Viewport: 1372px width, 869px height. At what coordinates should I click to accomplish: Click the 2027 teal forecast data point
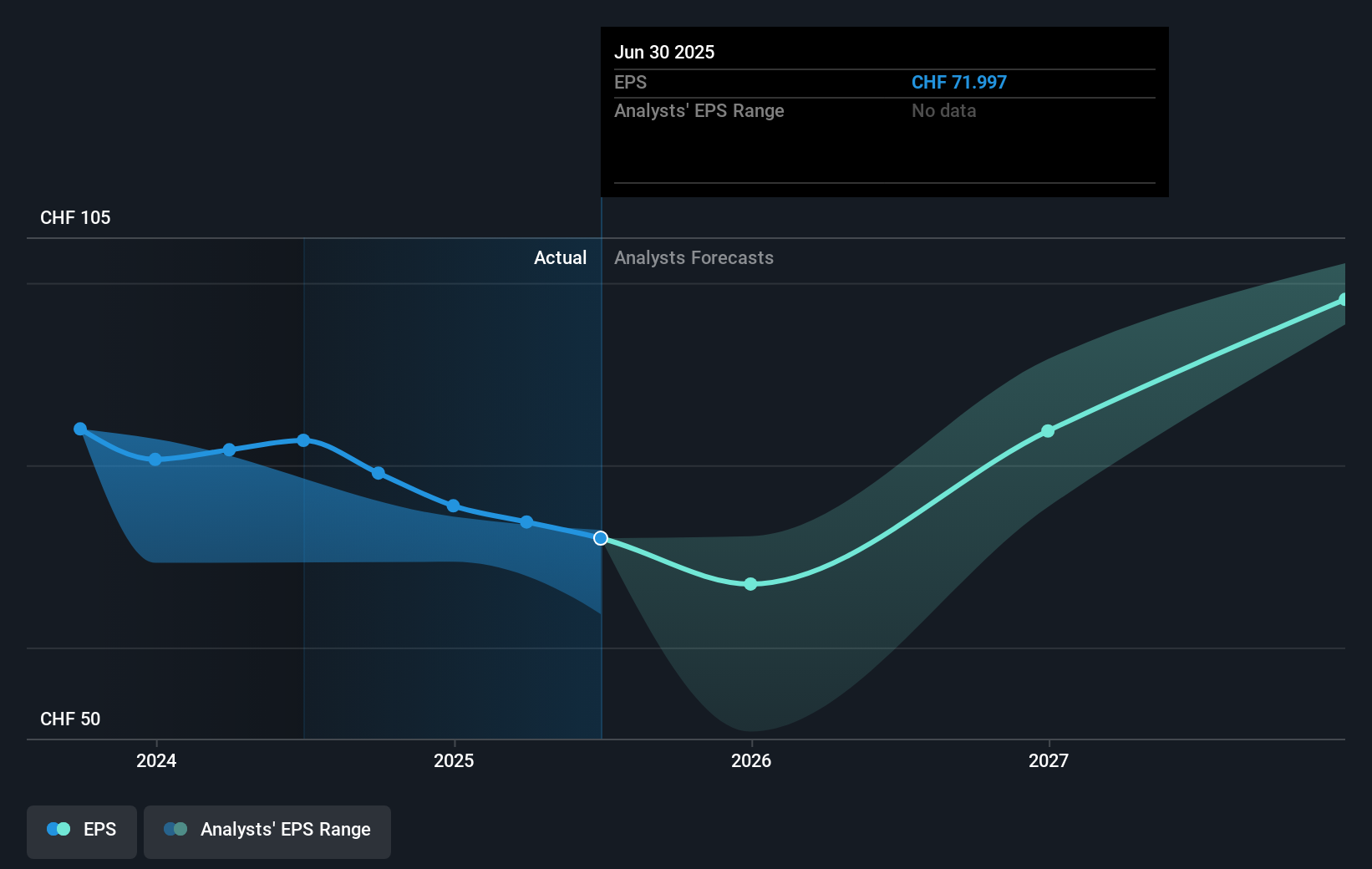point(1047,431)
